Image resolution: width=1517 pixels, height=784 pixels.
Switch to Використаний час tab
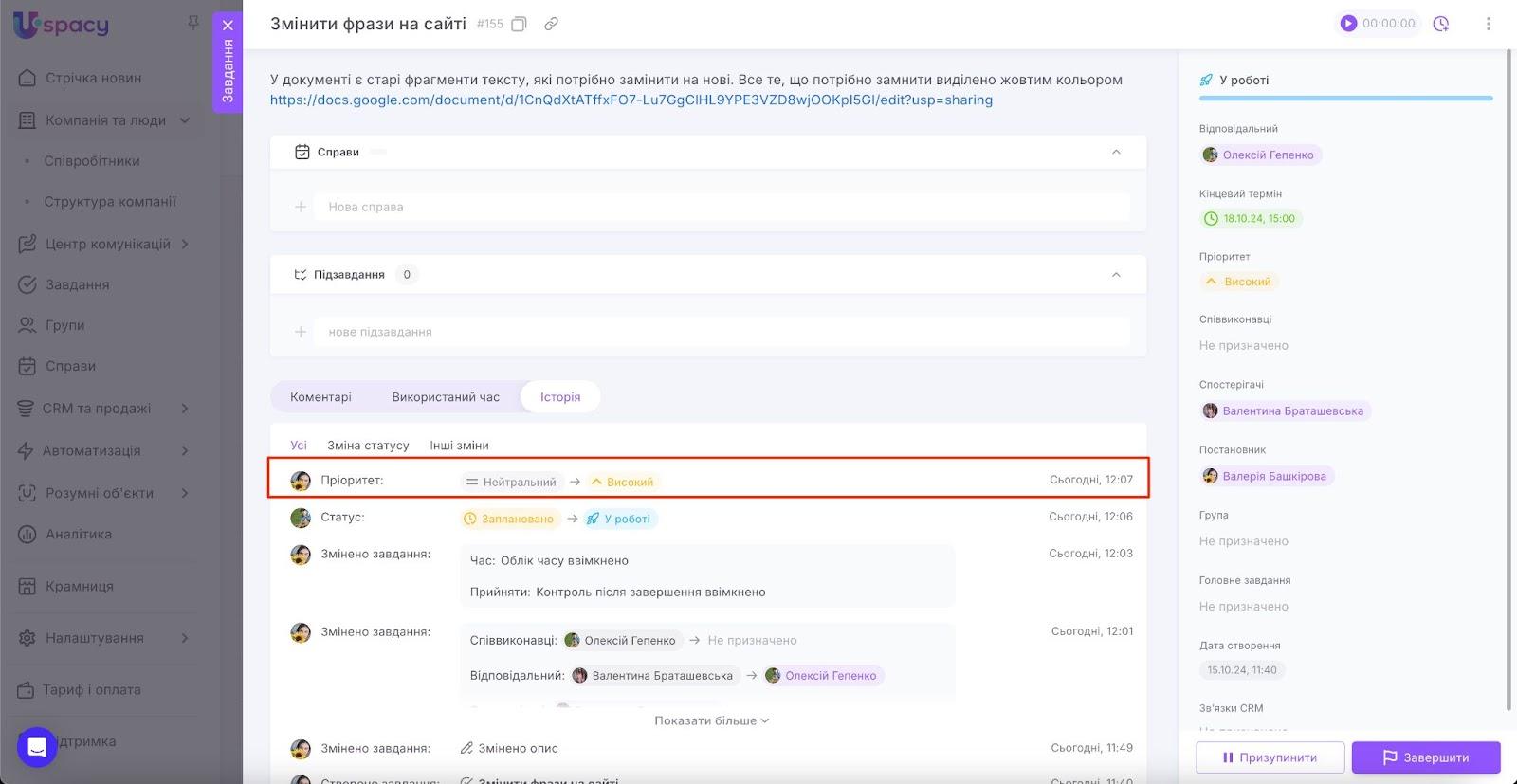(x=446, y=397)
